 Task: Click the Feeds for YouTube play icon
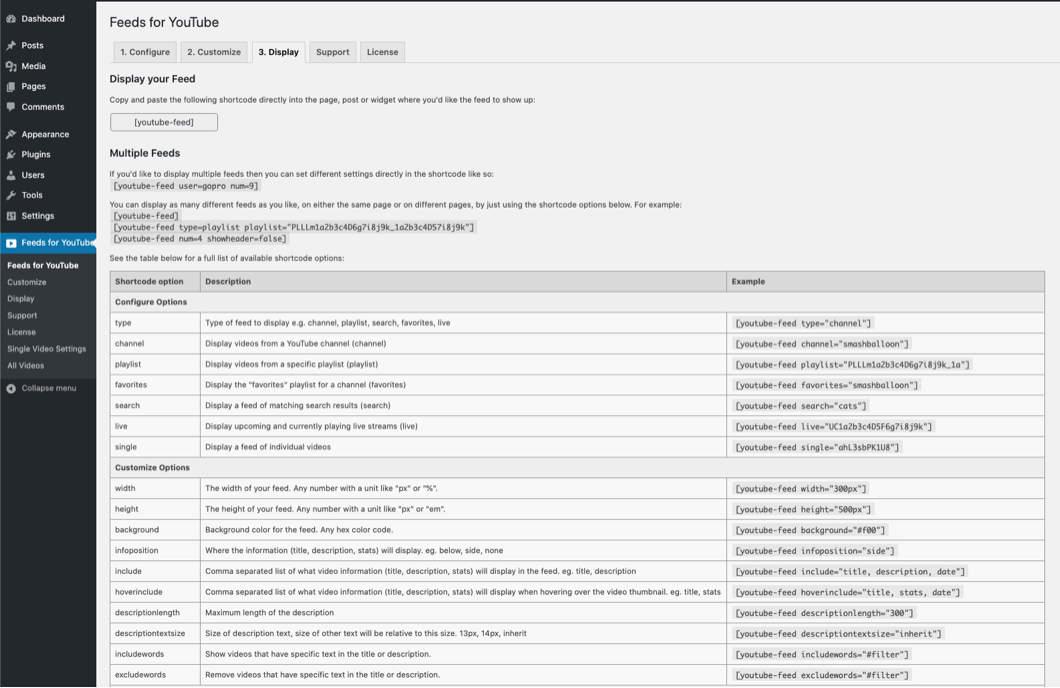click(11, 243)
